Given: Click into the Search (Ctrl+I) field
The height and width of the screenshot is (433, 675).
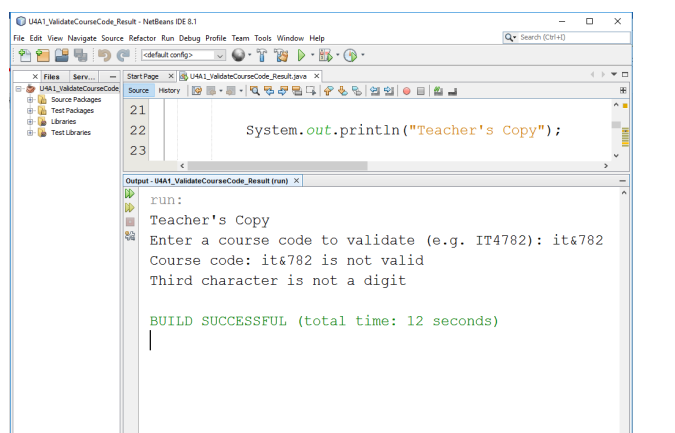Looking at the screenshot, I should point(567,37).
